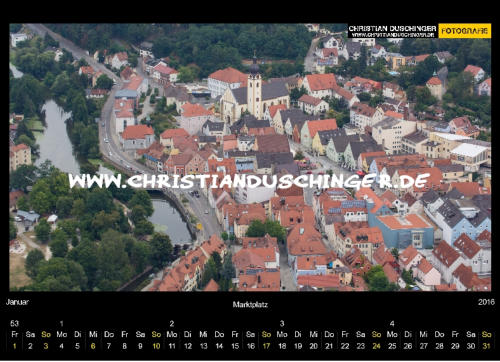Select Friday 1 in the calendar

[x=15, y=346]
